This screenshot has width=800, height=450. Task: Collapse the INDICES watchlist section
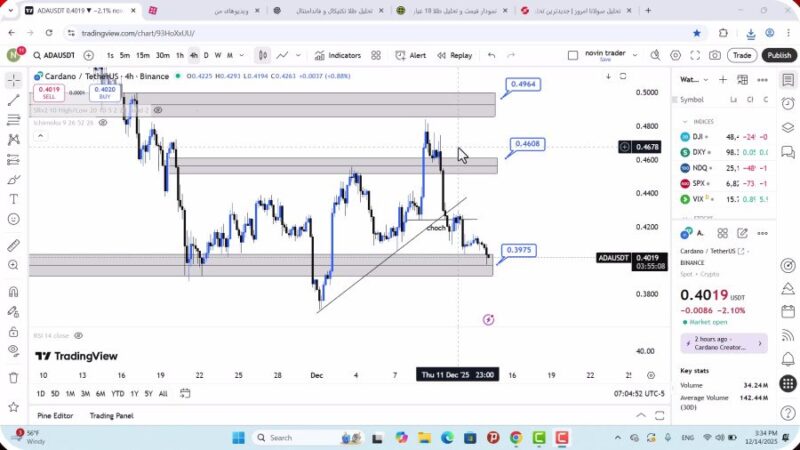(x=683, y=121)
